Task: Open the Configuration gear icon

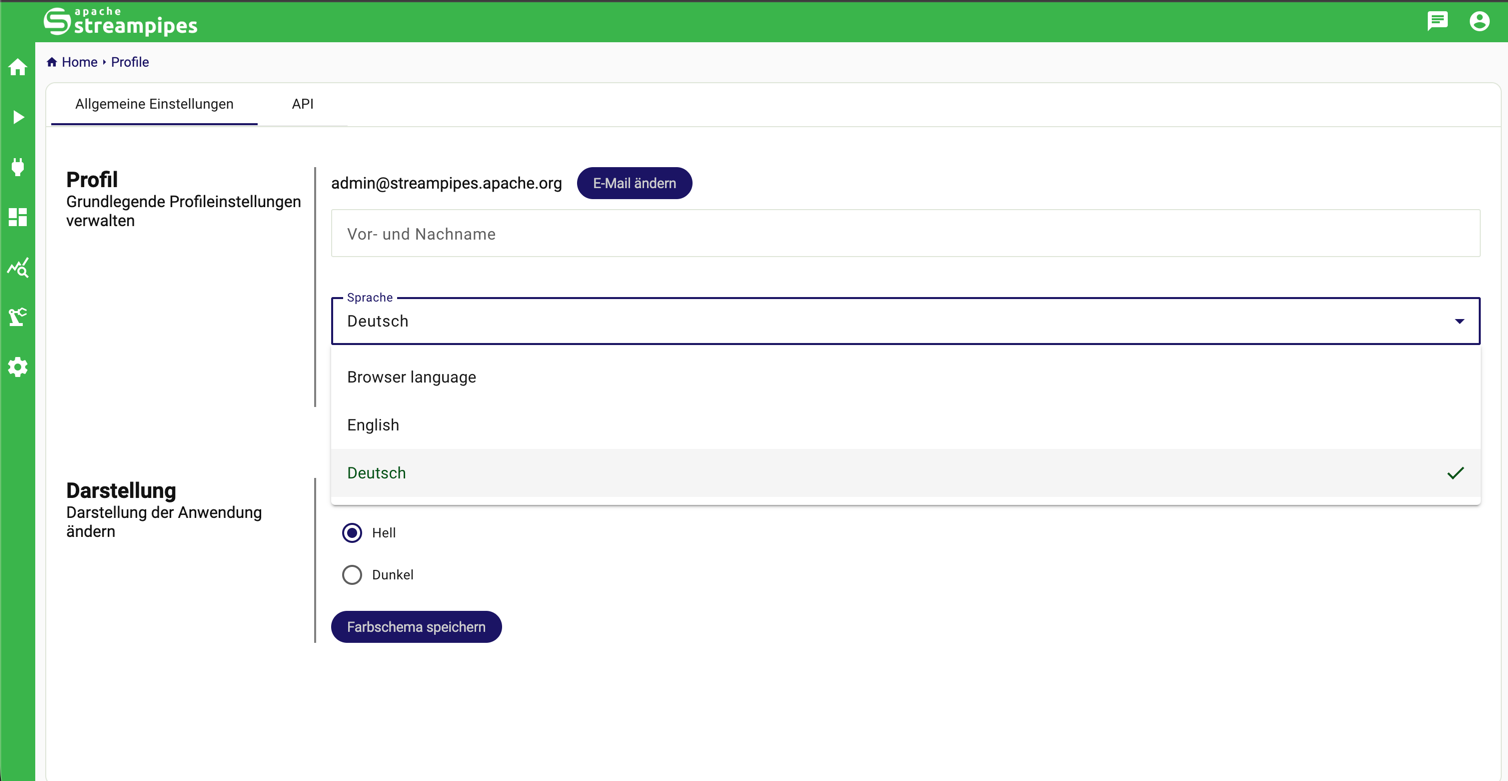Action: tap(18, 367)
